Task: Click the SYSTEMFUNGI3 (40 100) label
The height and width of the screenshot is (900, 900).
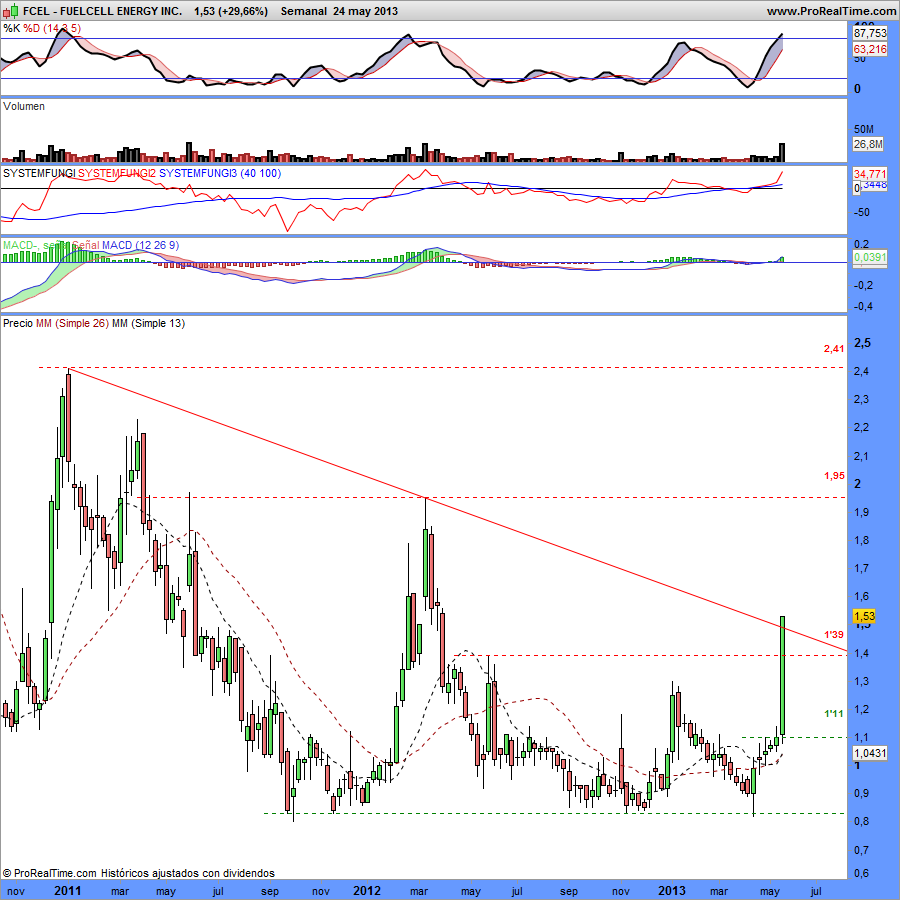Action: click(x=220, y=173)
